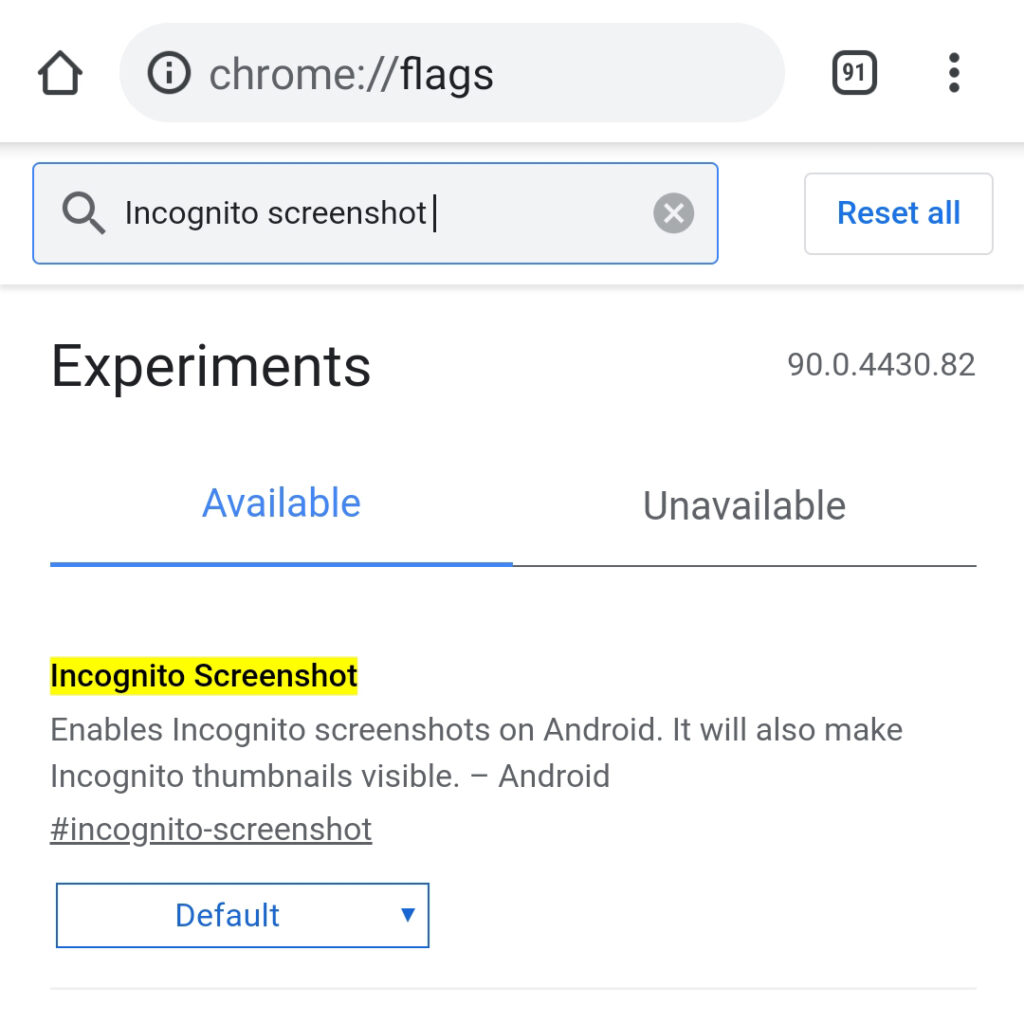
Task: Open site information icon beside URL
Action: [169, 73]
